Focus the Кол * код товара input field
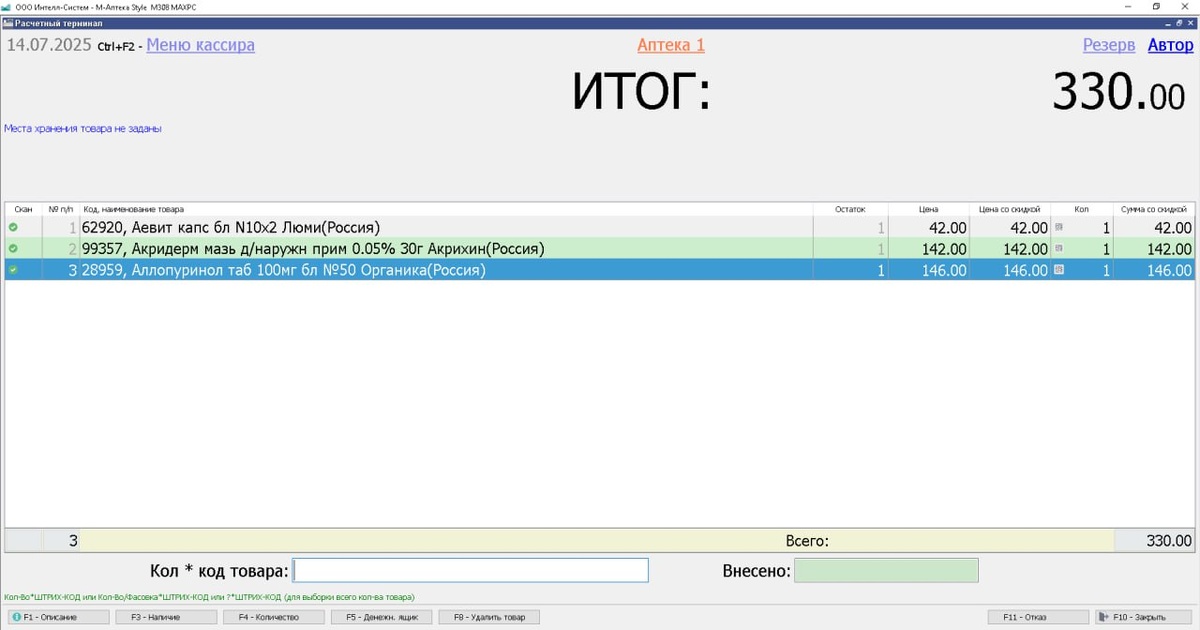 tap(471, 570)
